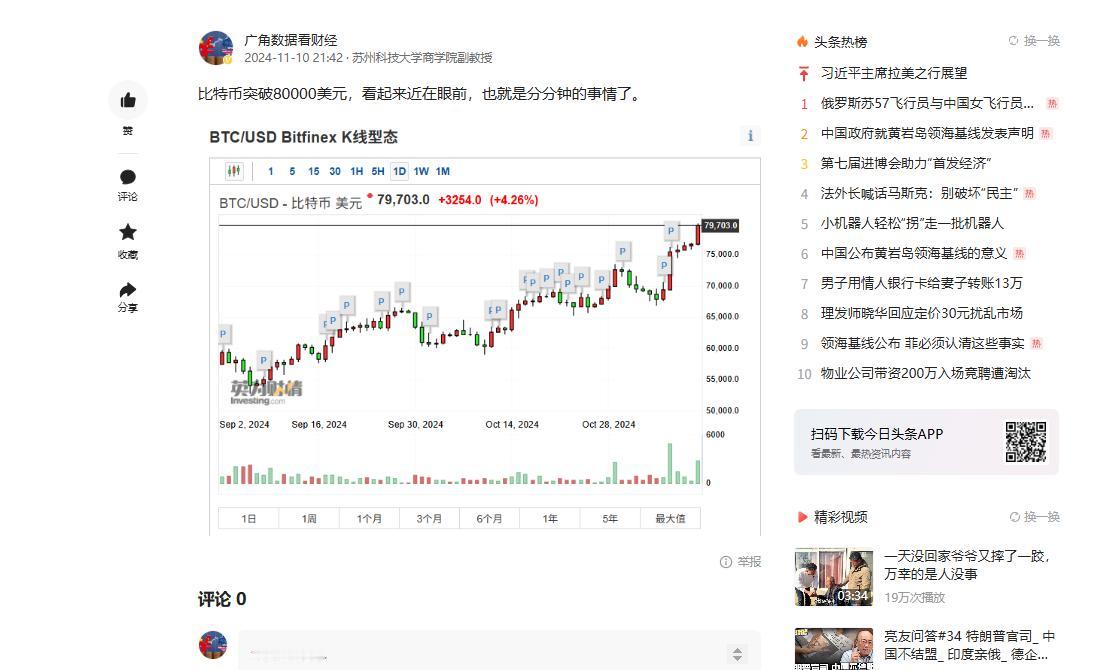The image size is (1094, 670).
Task: Click the 精彩视频 play triangle icon
Action: [802, 517]
